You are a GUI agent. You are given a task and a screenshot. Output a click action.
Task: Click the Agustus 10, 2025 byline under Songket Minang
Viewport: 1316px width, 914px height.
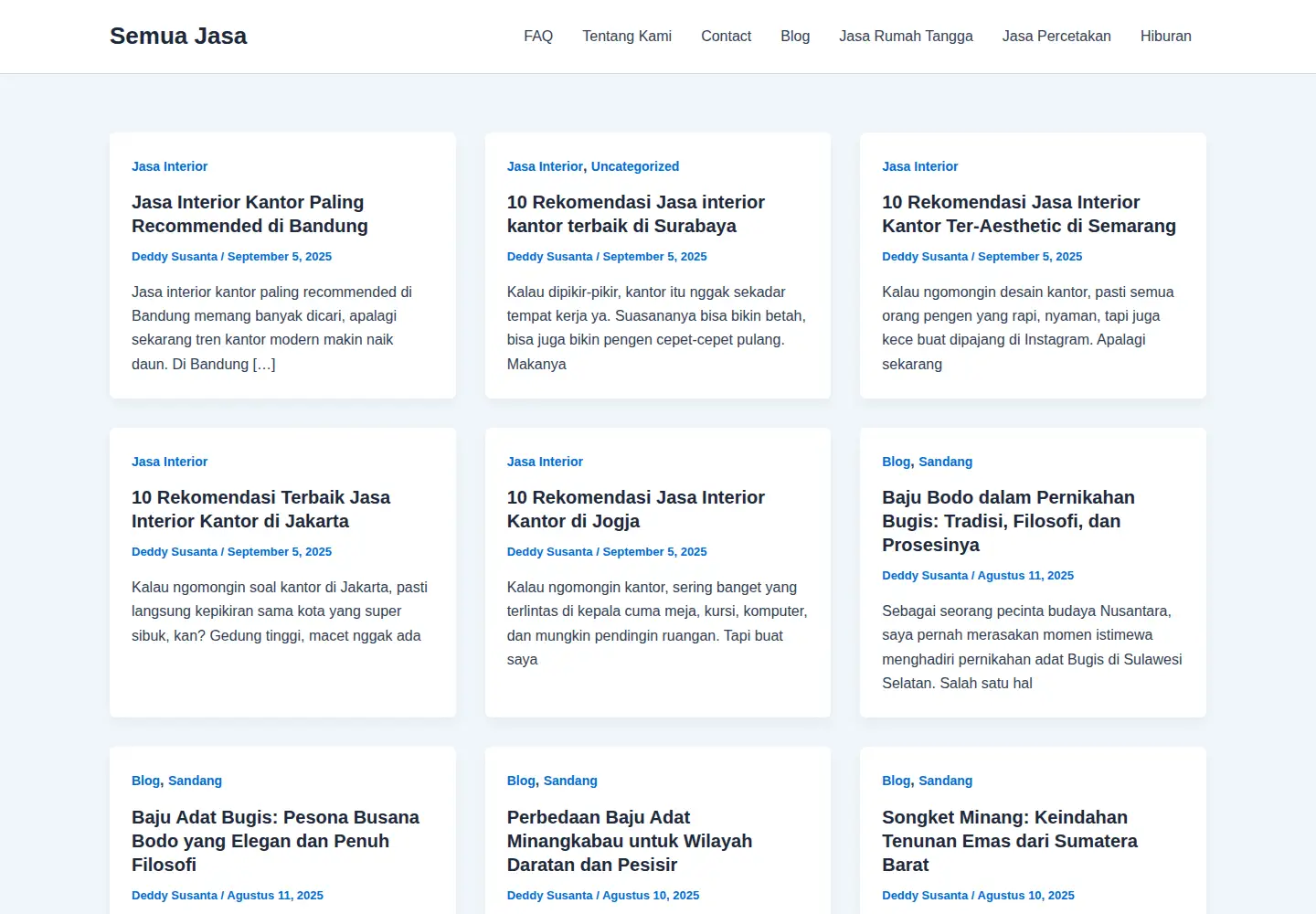1025,896
